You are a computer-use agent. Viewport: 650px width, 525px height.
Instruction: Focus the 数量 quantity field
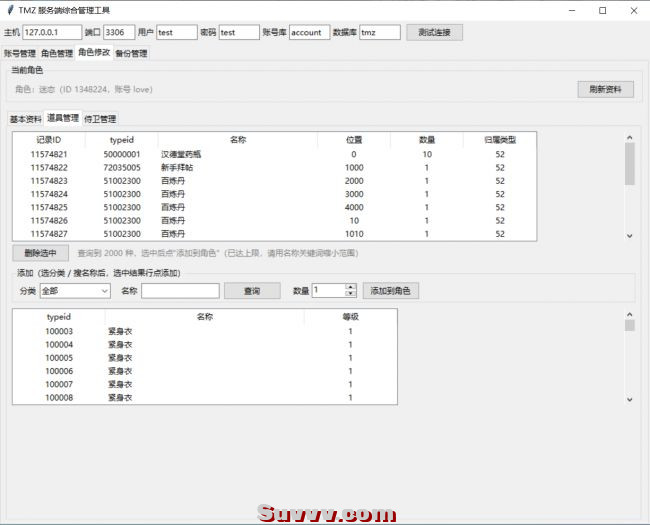[329, 290]
